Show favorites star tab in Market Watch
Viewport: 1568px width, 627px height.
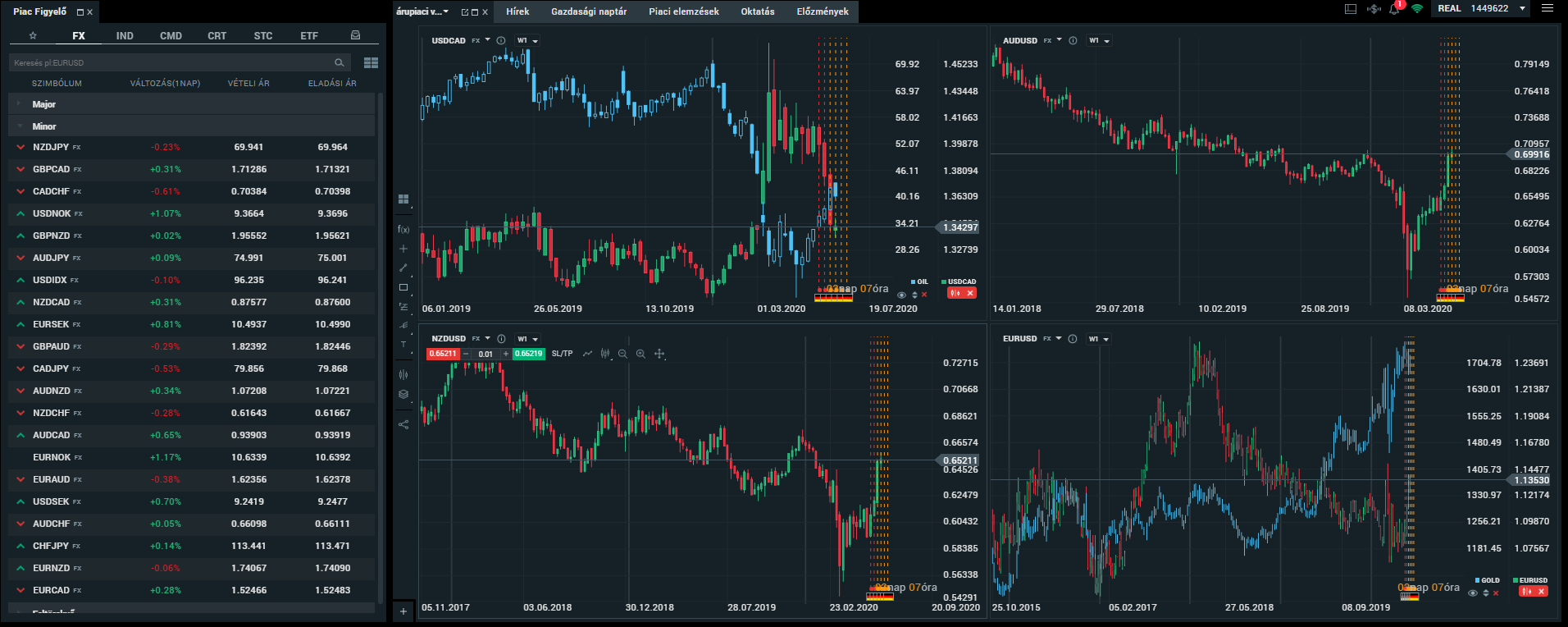pyautogui.click(x=33, y=35)
